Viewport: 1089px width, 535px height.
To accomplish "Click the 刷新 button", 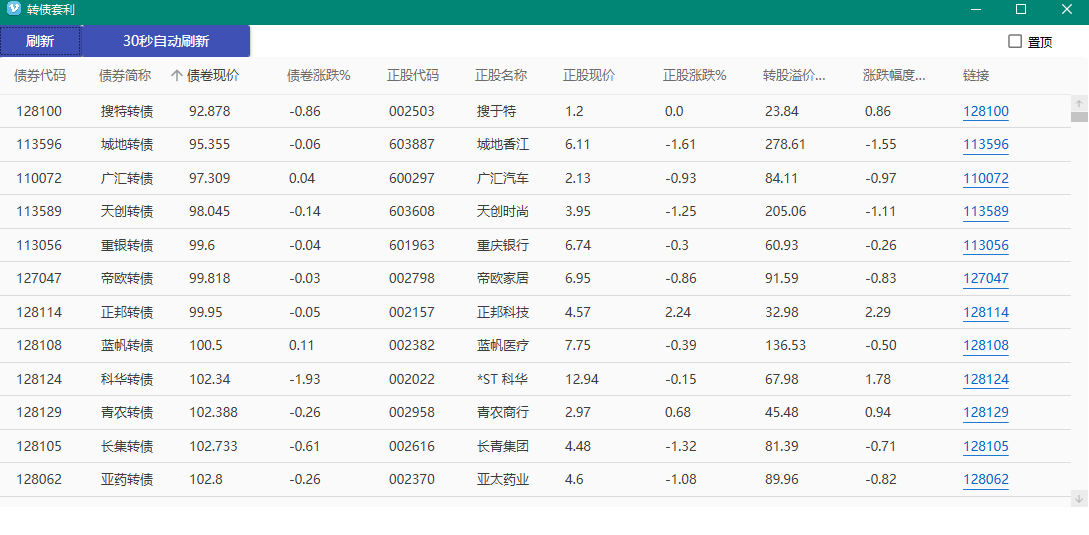I will click(40, 41).
